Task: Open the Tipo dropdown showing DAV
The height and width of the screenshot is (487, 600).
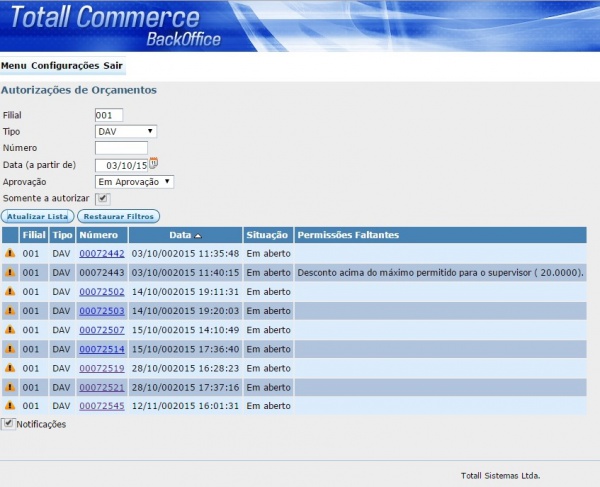Action: click(126, 131)
